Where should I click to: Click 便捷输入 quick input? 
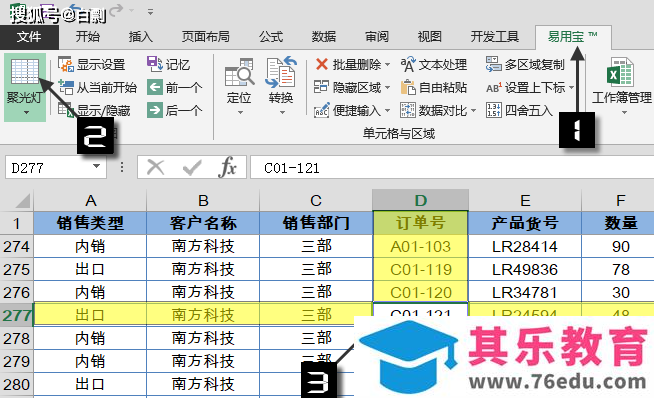[348, 111]
